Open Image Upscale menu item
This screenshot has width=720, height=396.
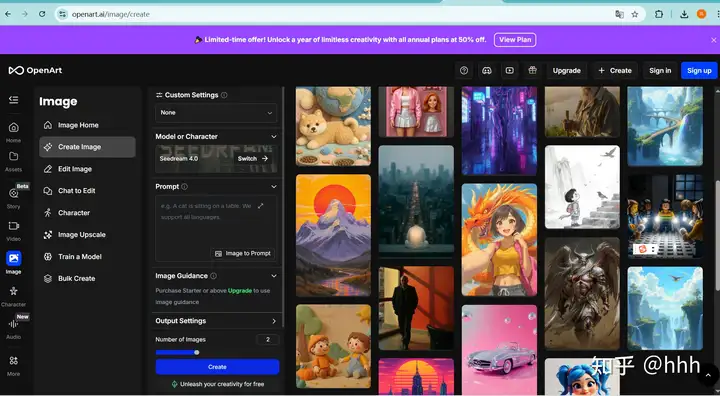(87, 235)
